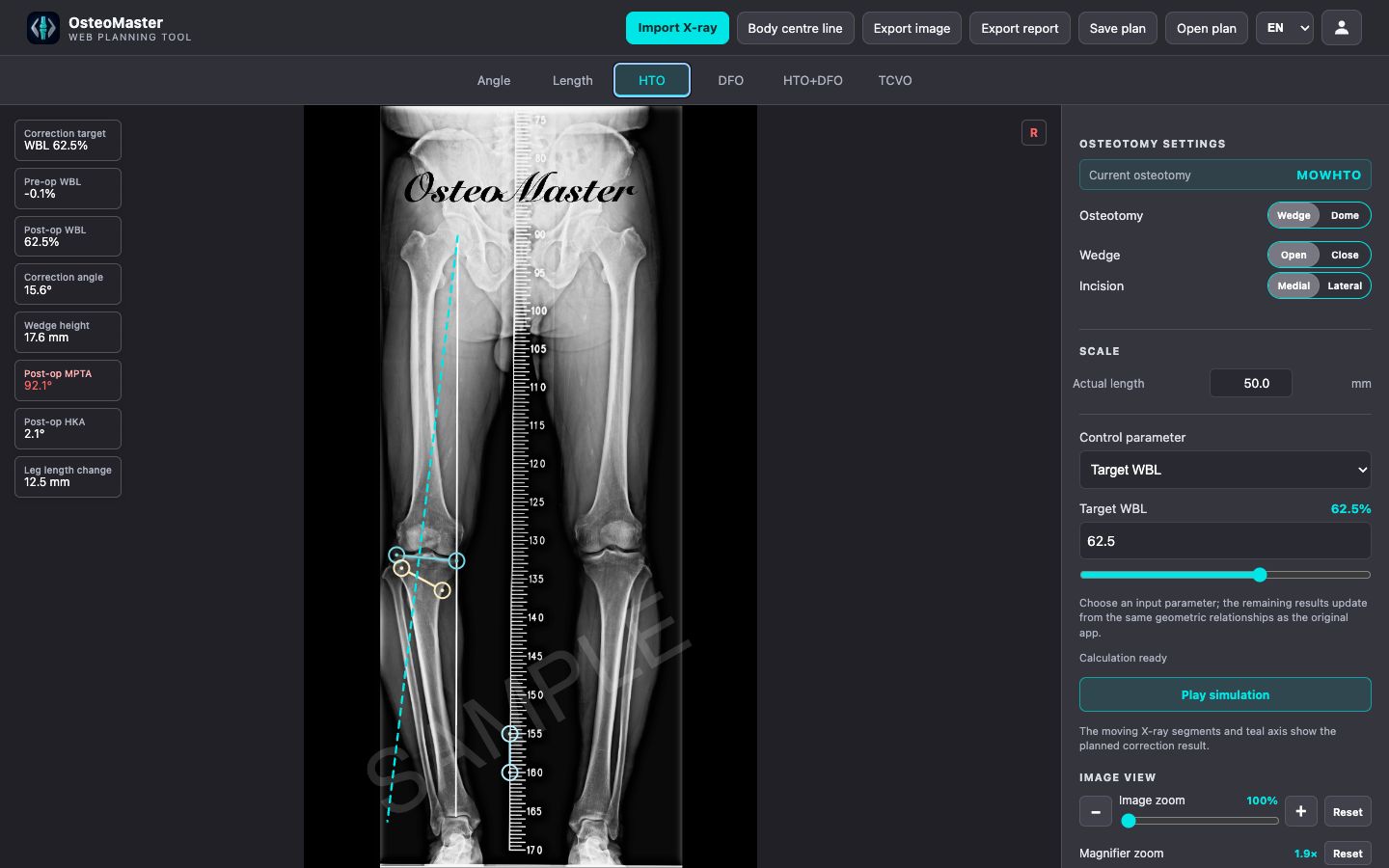The image size is (1389, 868).
Task: Select medial tibial plateau handle on X-ray
Action: click(x=457, y=560)
